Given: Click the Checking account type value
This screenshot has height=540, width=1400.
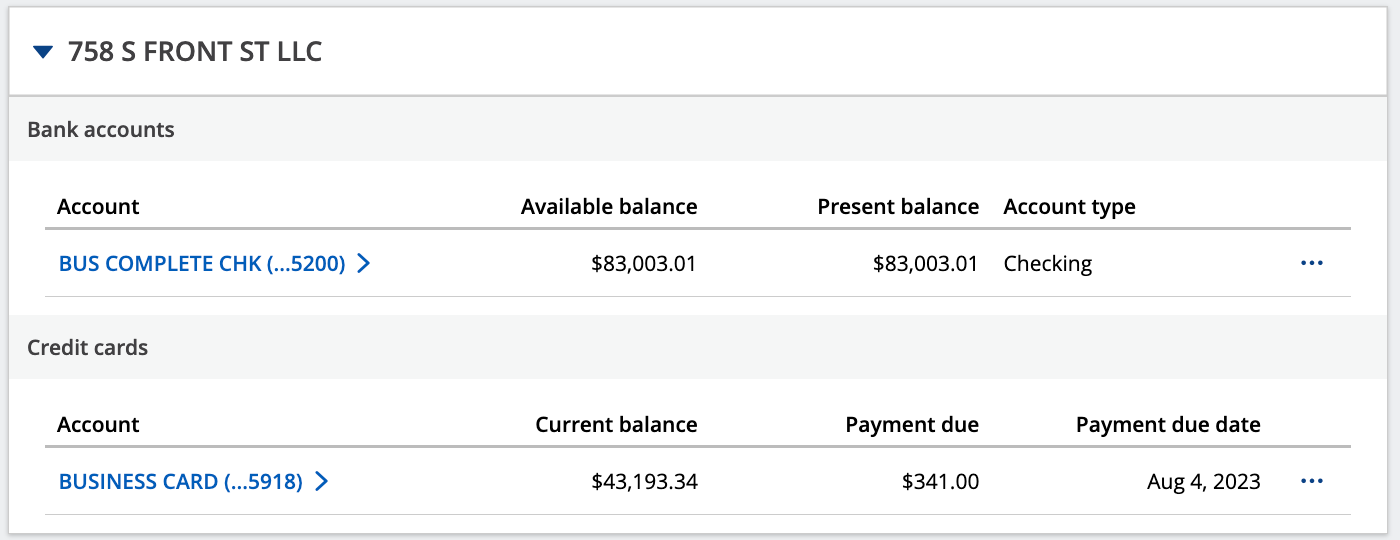Looking at the screenshot, I should point(1047,264).
